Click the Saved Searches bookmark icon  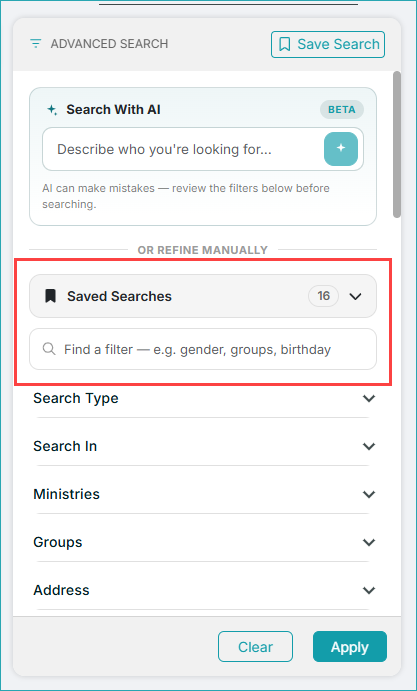tap(51, 296)
